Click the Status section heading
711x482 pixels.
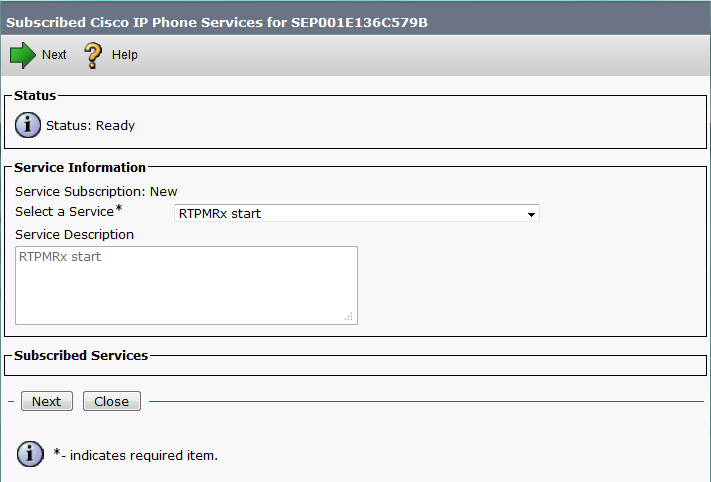click(x=35, y=96)
